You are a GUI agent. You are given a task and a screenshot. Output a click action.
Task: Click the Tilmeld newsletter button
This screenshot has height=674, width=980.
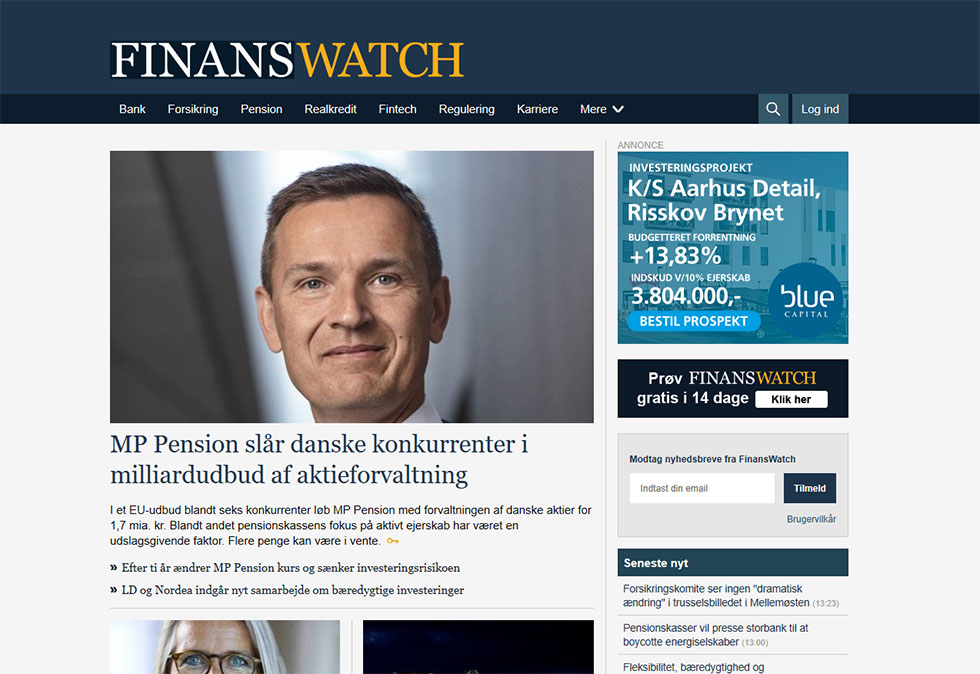(809, 488)
